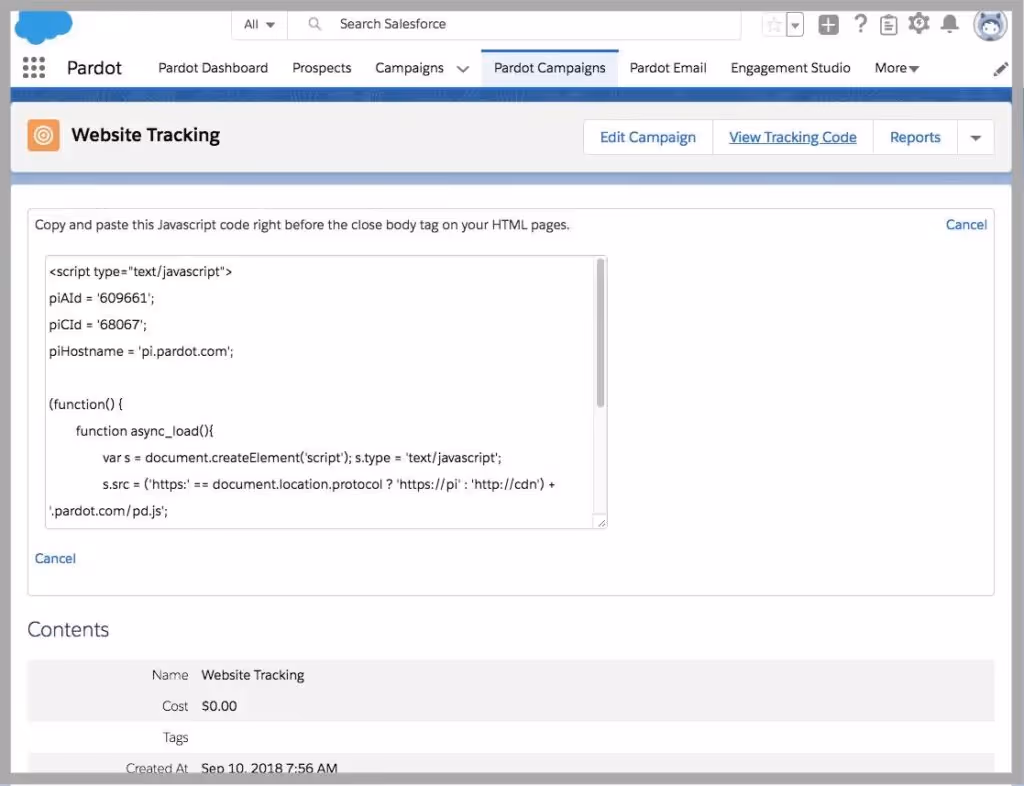Click the search magnifier icon

click(315, 24)
